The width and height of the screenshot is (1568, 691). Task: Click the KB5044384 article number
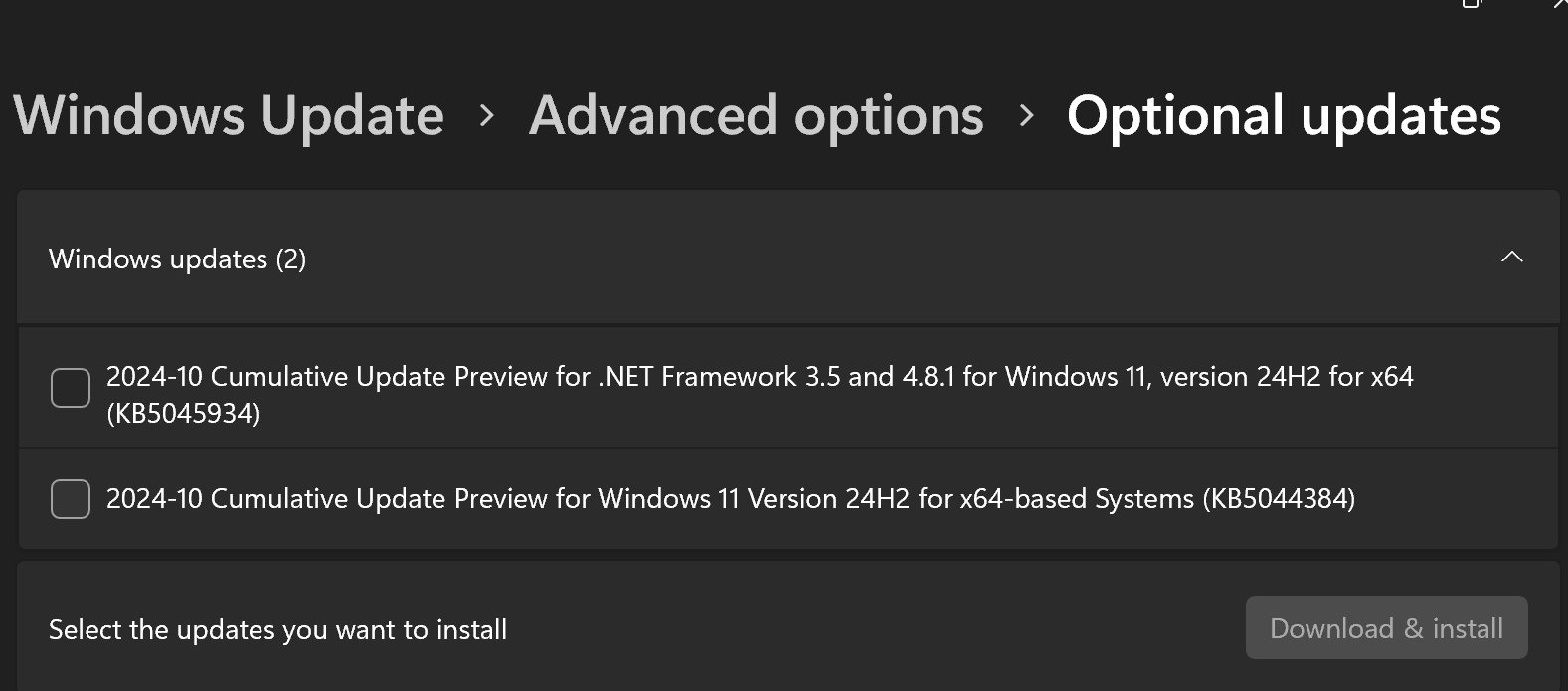[1279, 499]
